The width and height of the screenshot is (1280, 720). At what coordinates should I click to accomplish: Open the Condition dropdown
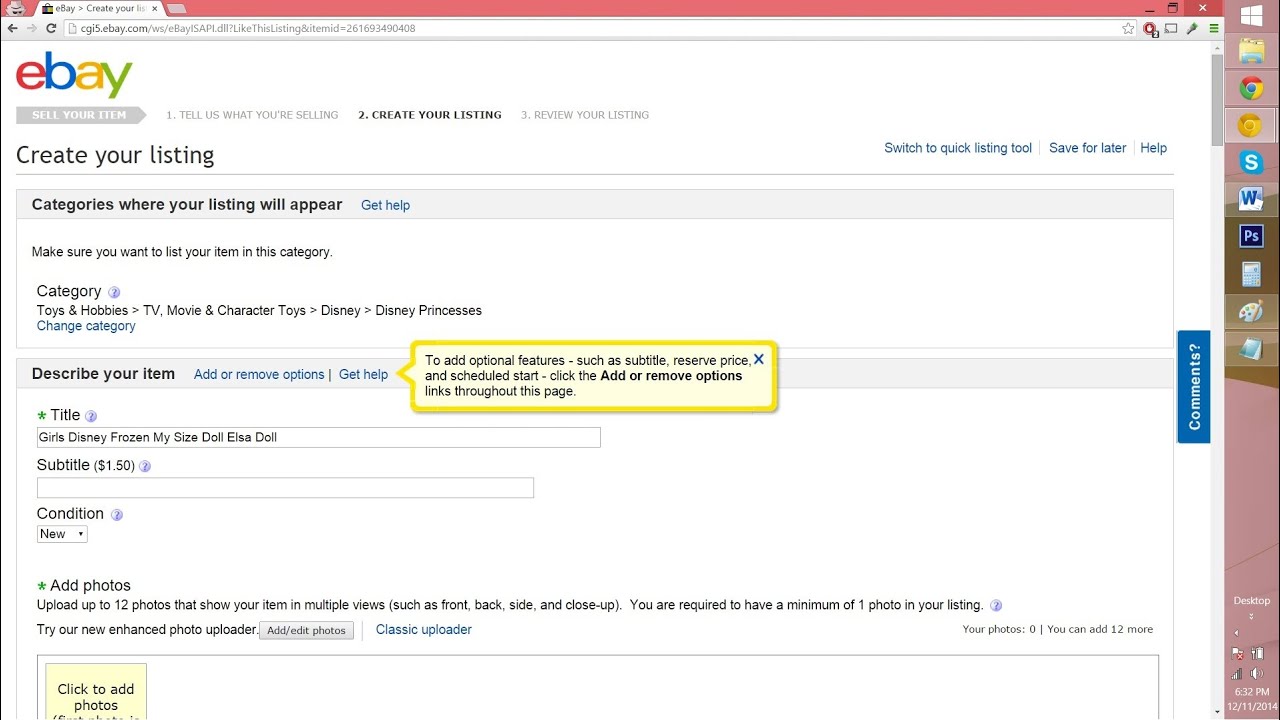click(x=62, y=534)
